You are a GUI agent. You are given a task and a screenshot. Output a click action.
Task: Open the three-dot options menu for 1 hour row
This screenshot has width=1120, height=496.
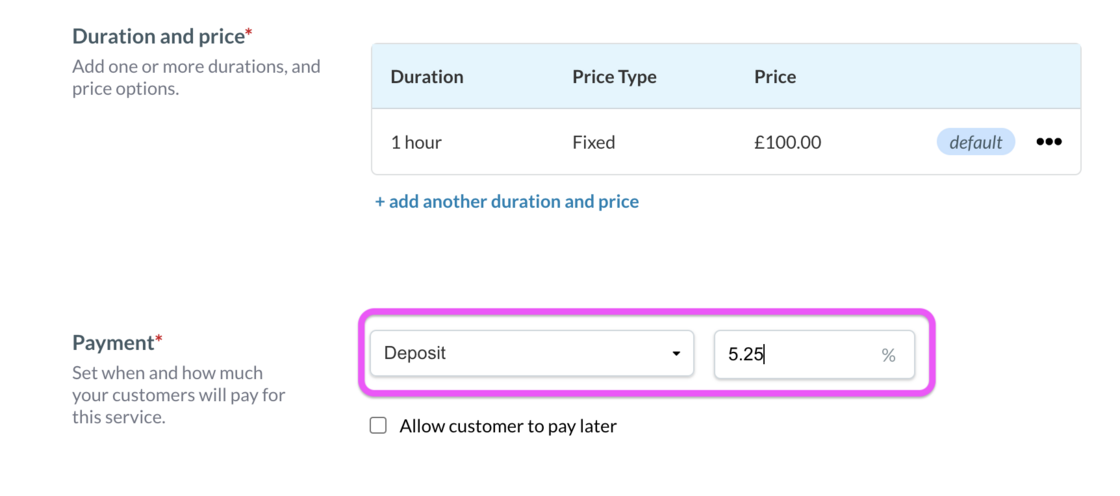pos(1048,142)
